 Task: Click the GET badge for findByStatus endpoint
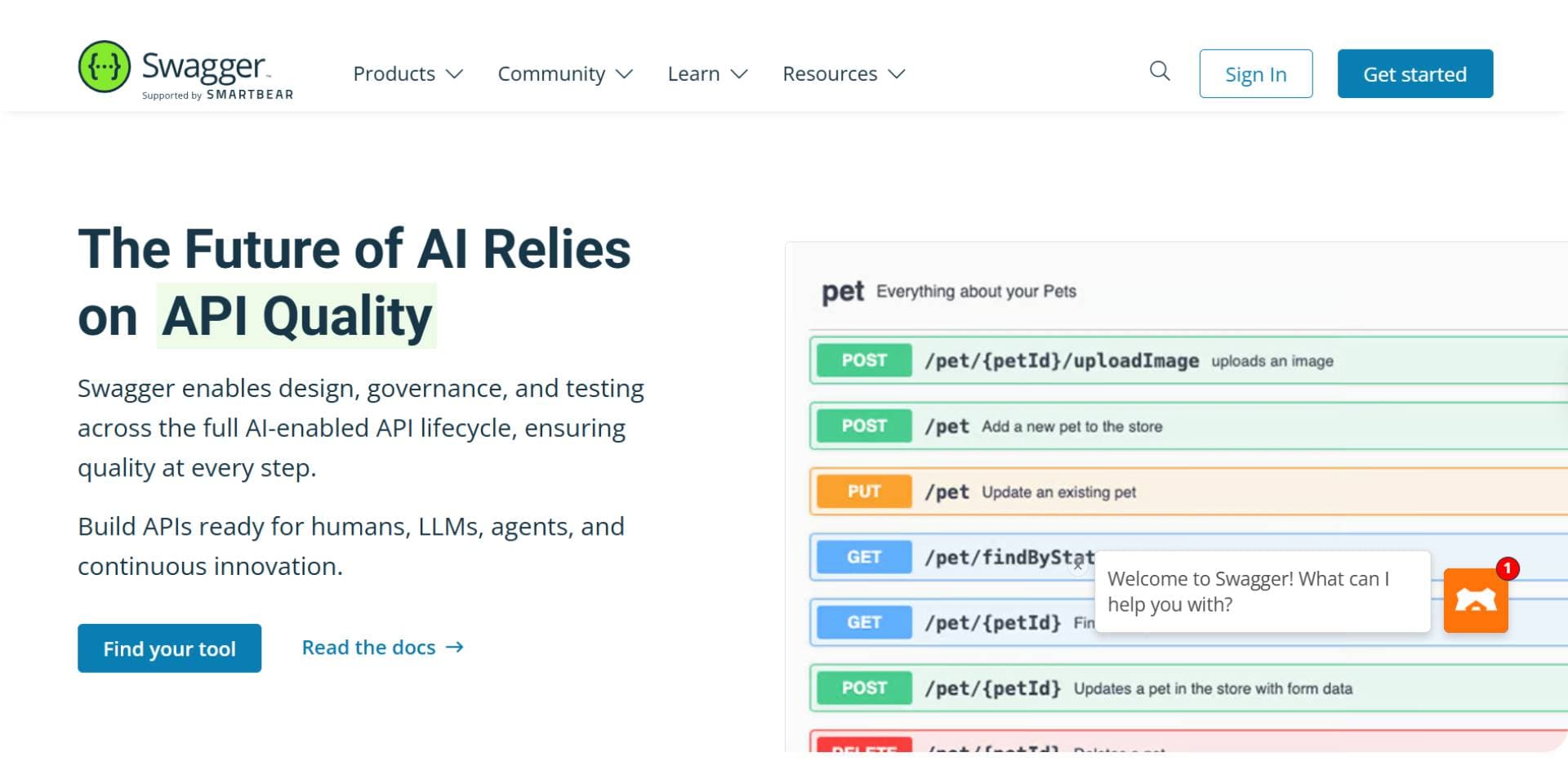point(864,557)
